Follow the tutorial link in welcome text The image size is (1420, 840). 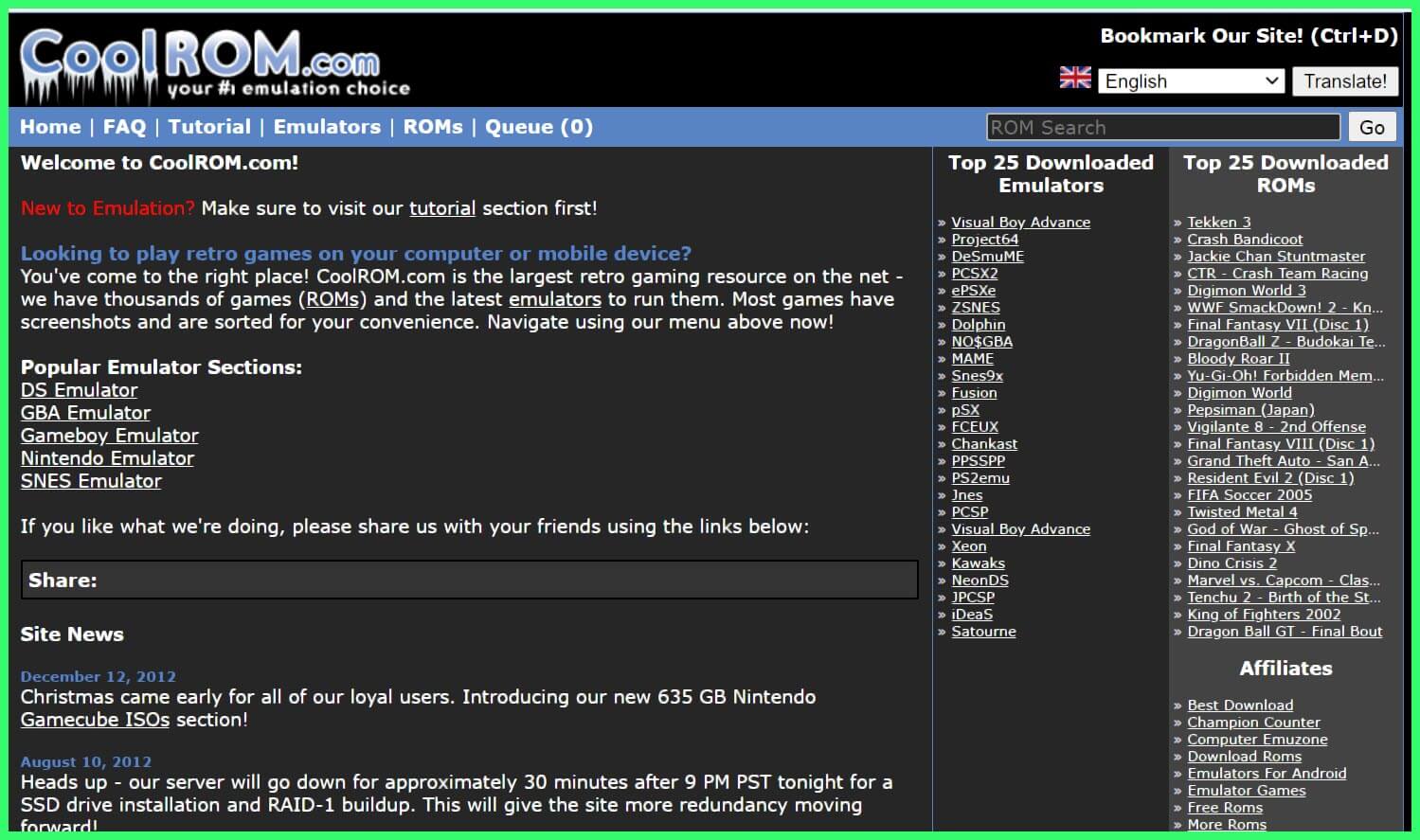(442, 208)
